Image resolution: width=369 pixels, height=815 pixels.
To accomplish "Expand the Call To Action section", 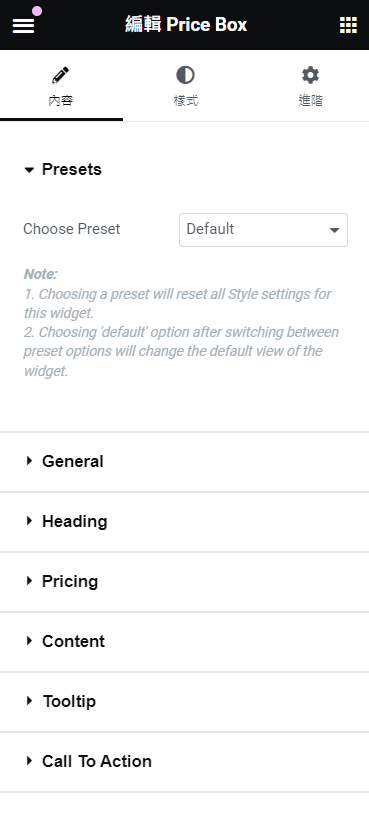I will tap(184, 761).
